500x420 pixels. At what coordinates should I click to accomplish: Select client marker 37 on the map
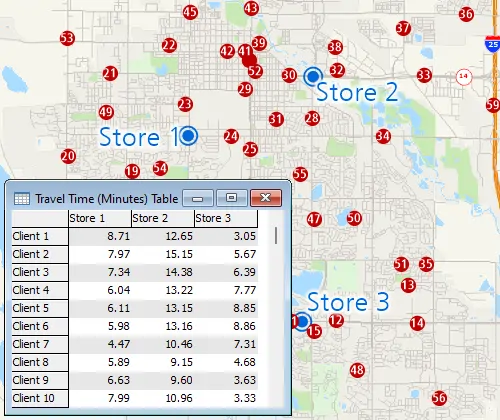[x=403, y=28]
